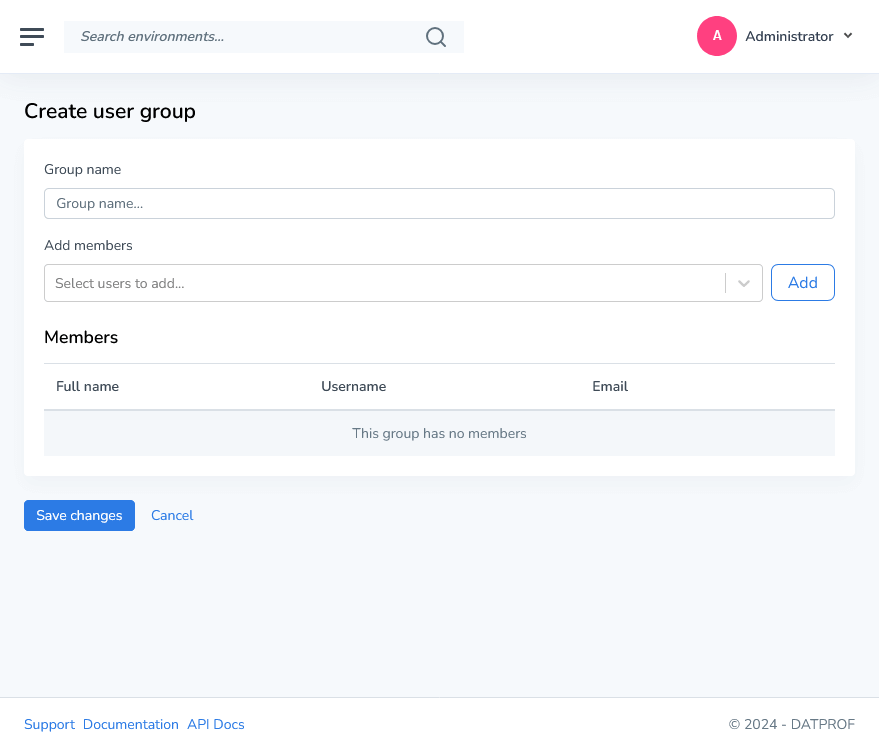The height and width of the screenshot is (751, 879).
Task: Open the hamburger navigation menu
Action: [32, 36]
